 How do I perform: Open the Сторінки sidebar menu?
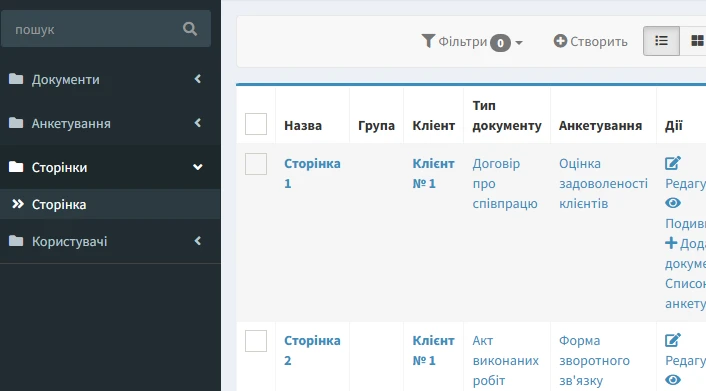[110, 167]
